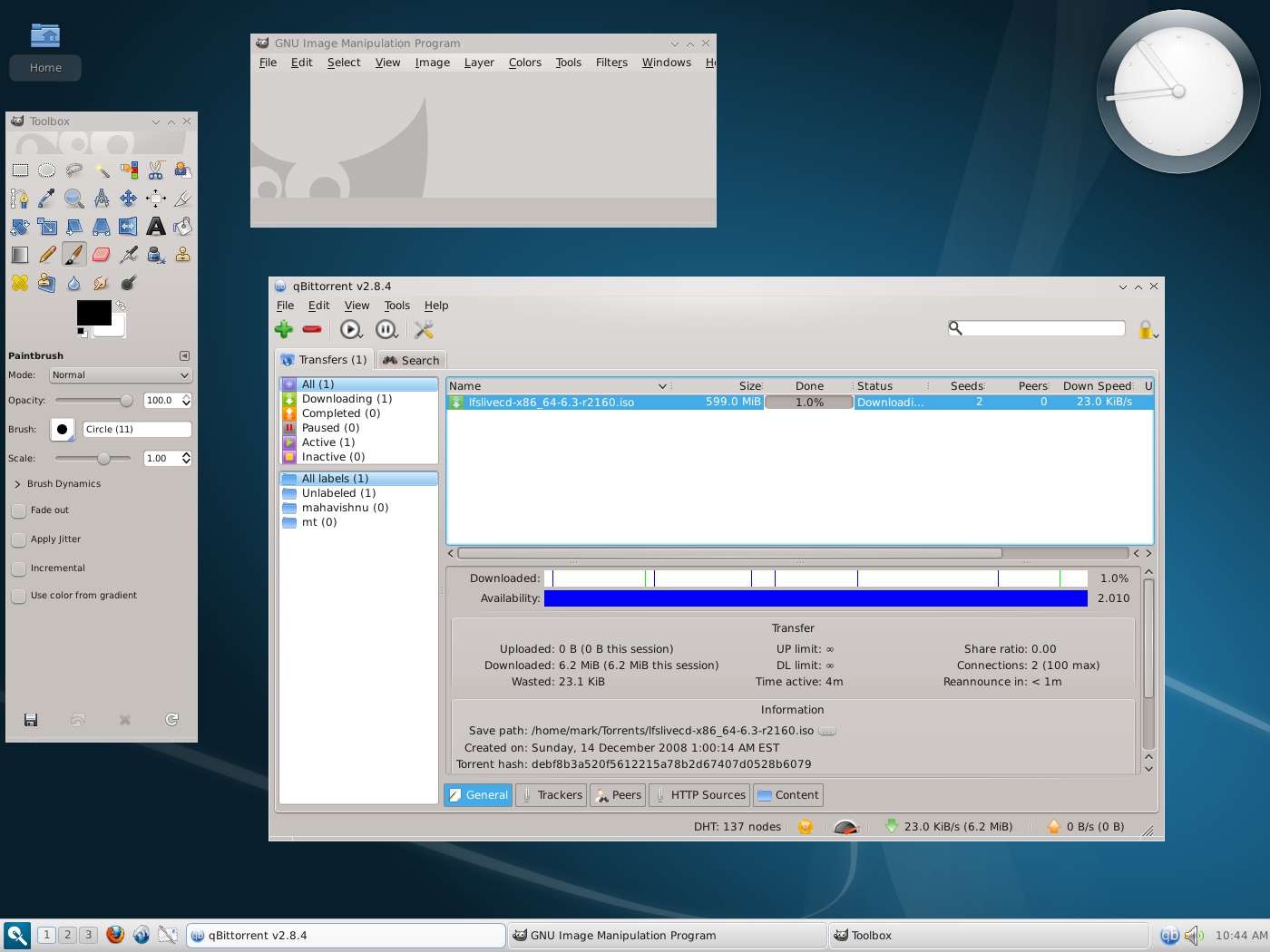Open the pause torrents dropdown button

(x=387, y=329)
